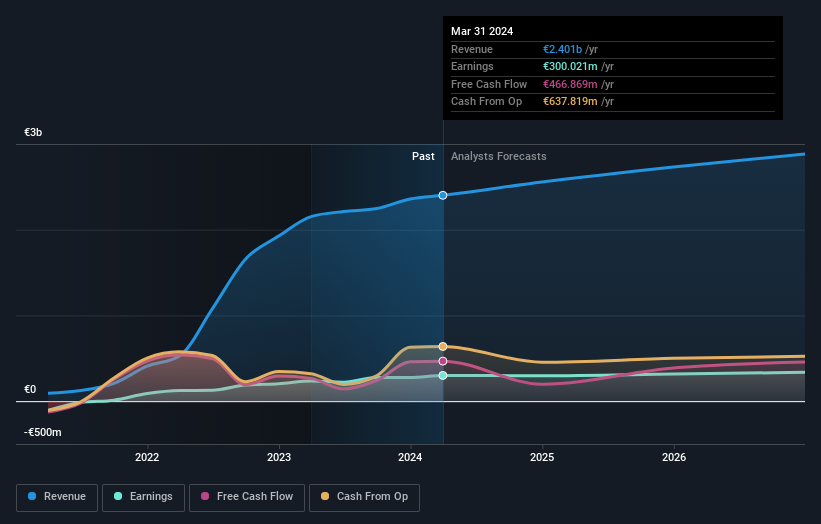Select the pink Free Cash Flow data point marker
The height and width of the screenshot is (524, 821).
(x=443, y=361)
